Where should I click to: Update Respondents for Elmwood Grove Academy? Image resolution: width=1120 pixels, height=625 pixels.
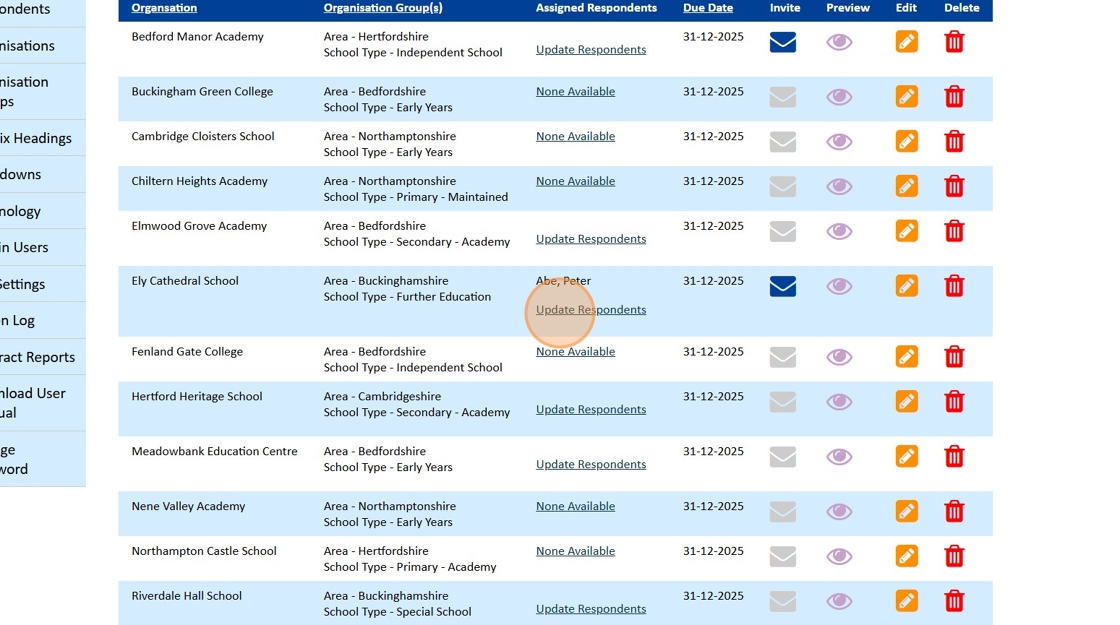[x=591, y=239]
